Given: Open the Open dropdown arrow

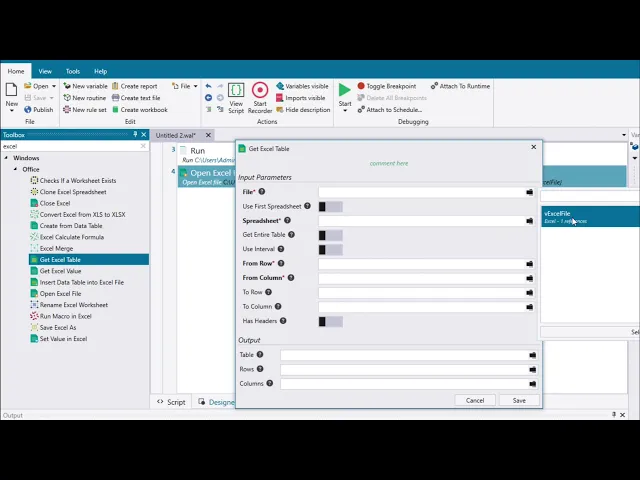Looking at the screenshot, I should 54,86.
